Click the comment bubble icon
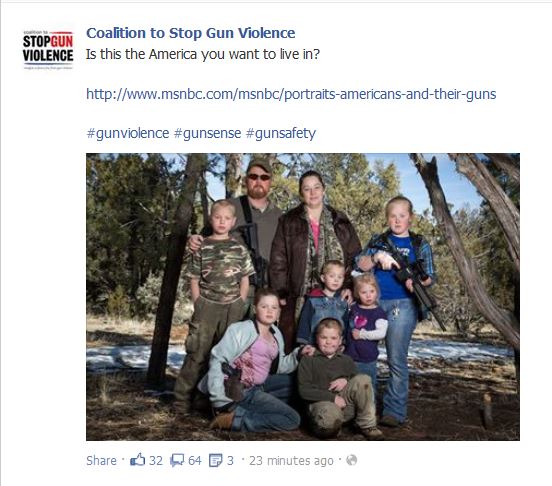The width and height of the screenshot is (552, 486). tap(177, 460)
